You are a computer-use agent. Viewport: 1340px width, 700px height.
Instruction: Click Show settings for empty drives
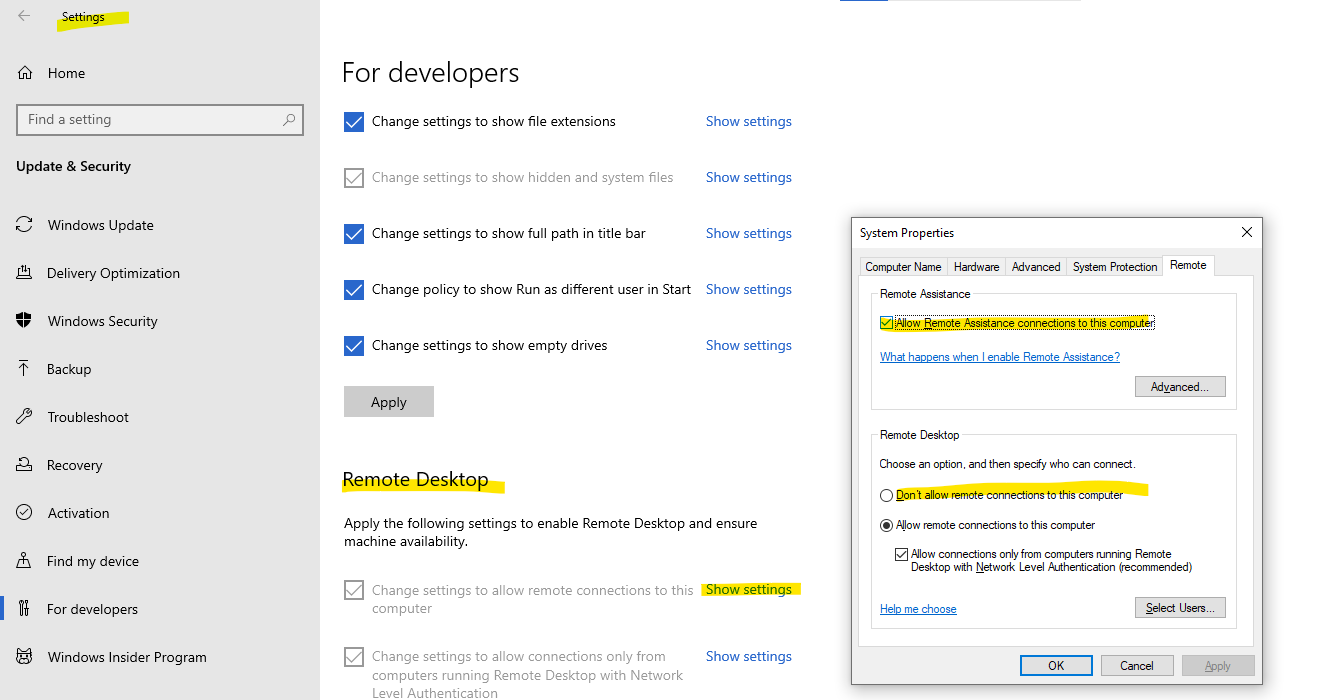pos(748,345)
